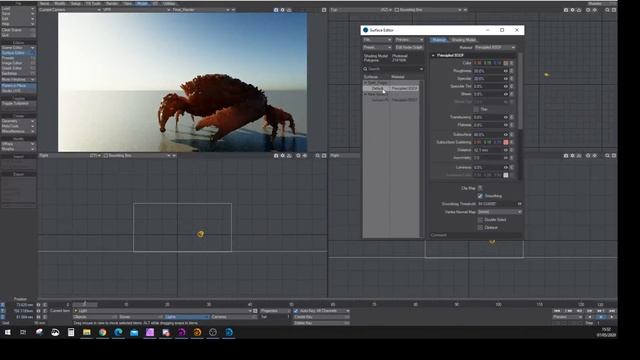
Task: Open Specular texture T button
Action: pyautogui.click(x=511, y=78)
